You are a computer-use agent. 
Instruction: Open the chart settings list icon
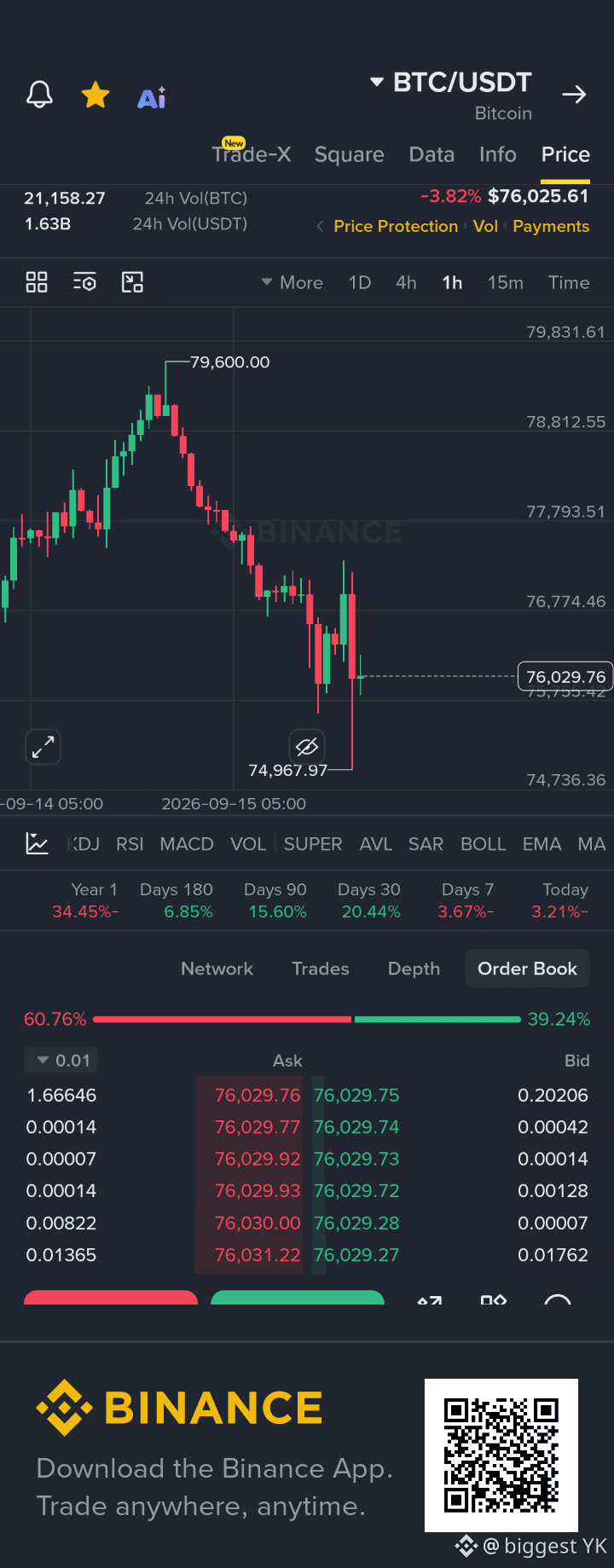[84, 282]
